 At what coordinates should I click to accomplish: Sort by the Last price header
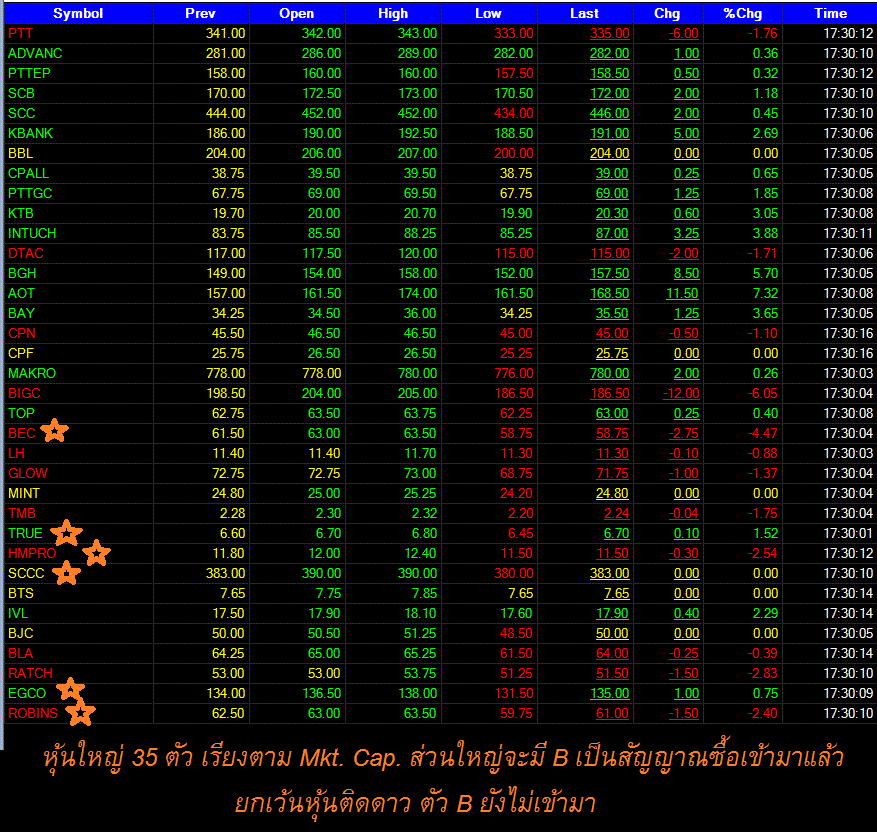click(x=585, y=13)
